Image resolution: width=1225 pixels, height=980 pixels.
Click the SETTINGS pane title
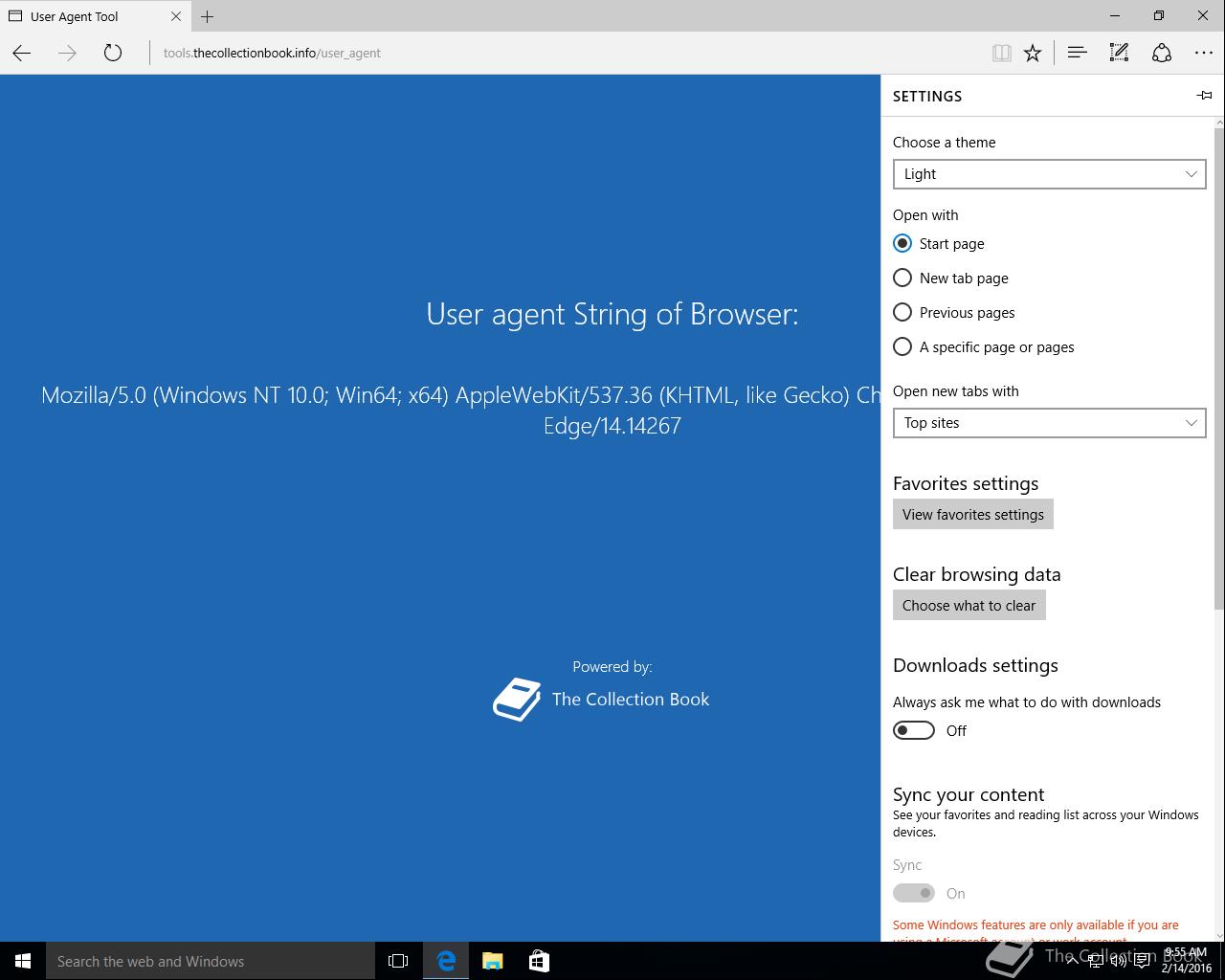tap(927, 97)
